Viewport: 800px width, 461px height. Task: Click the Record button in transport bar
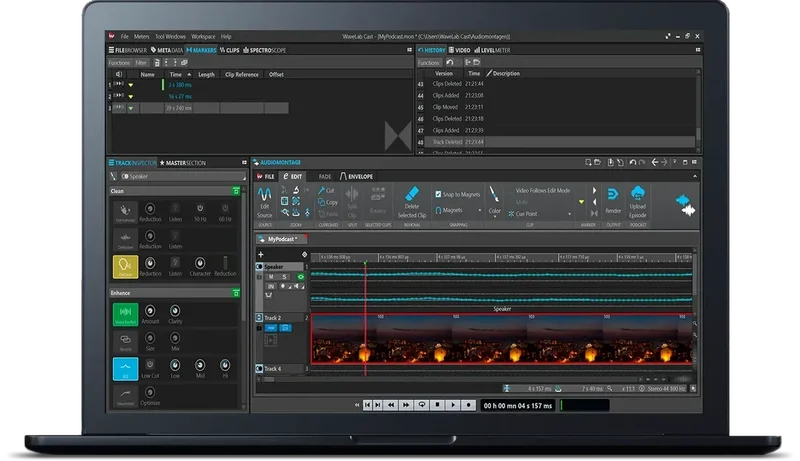tap(468, 405)
